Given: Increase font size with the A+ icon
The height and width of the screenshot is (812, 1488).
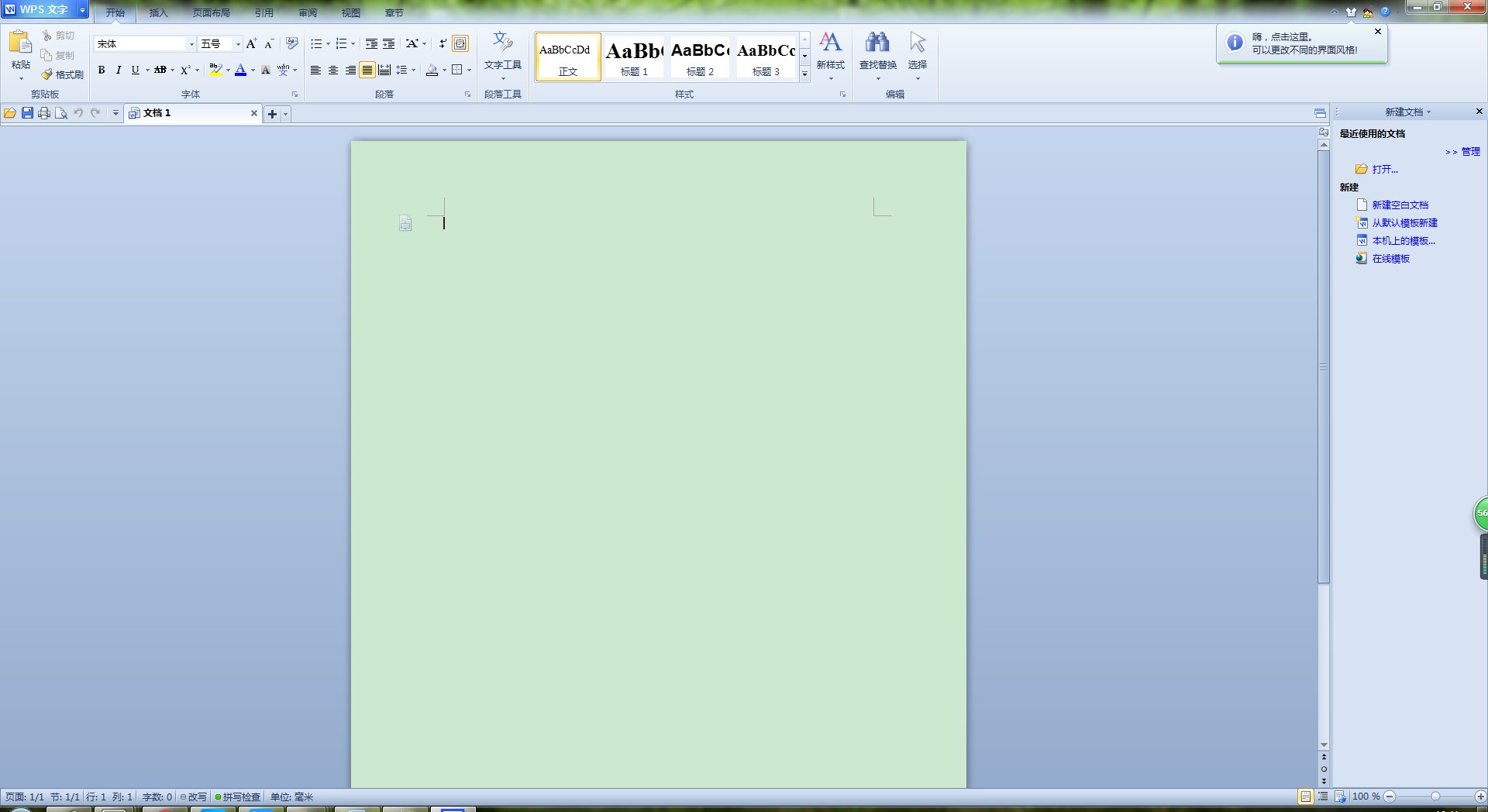Looking at the screenshot, I should (x=251, y=44).
